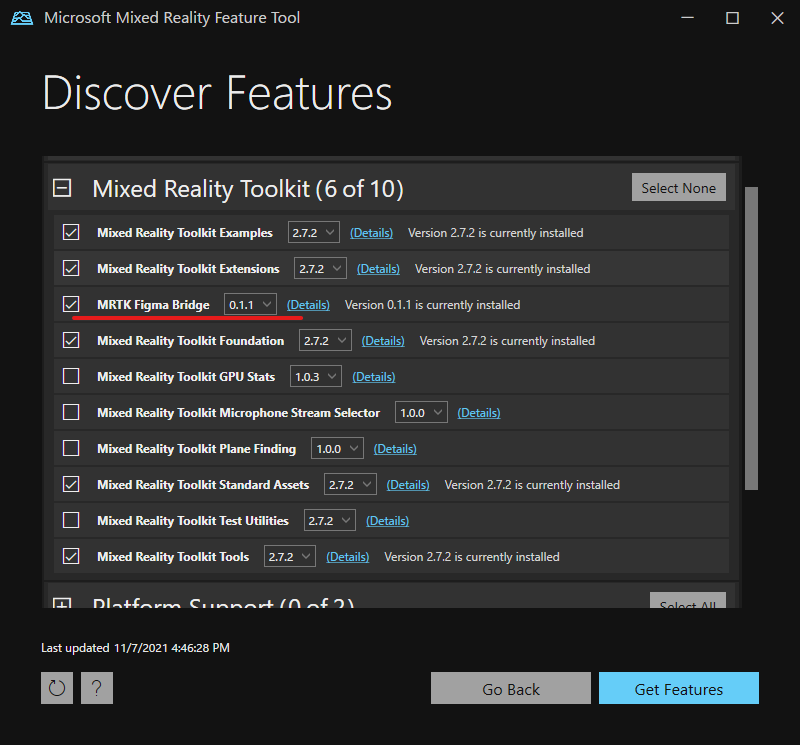Open GPU Stats version dropdown

coord(316,377)
